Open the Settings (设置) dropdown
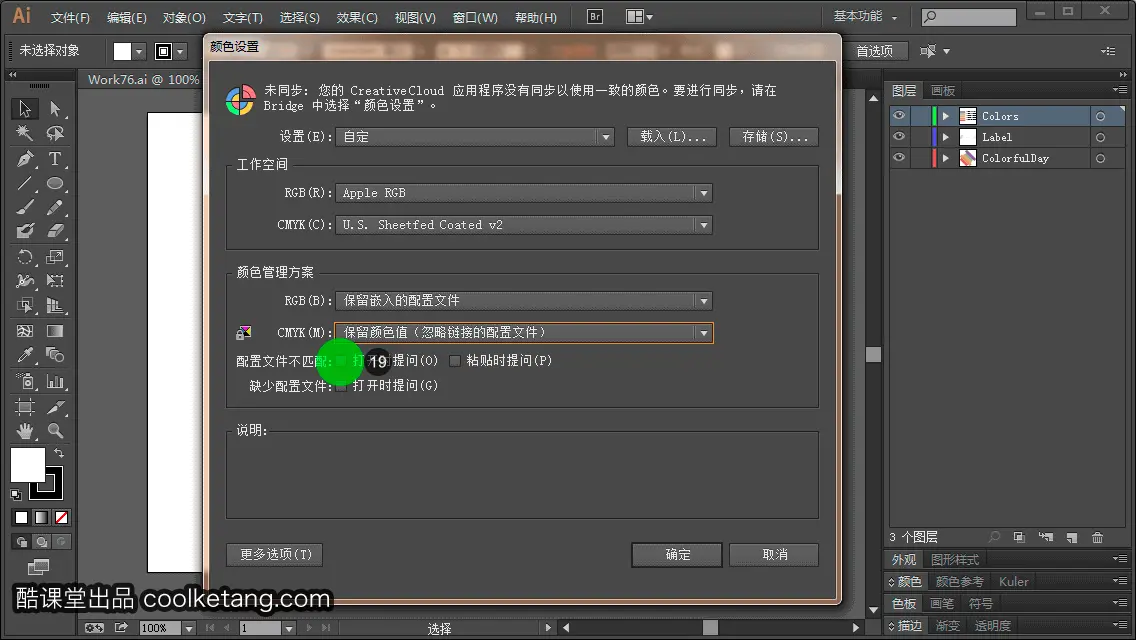1136x640 pixels. (475, 137)
